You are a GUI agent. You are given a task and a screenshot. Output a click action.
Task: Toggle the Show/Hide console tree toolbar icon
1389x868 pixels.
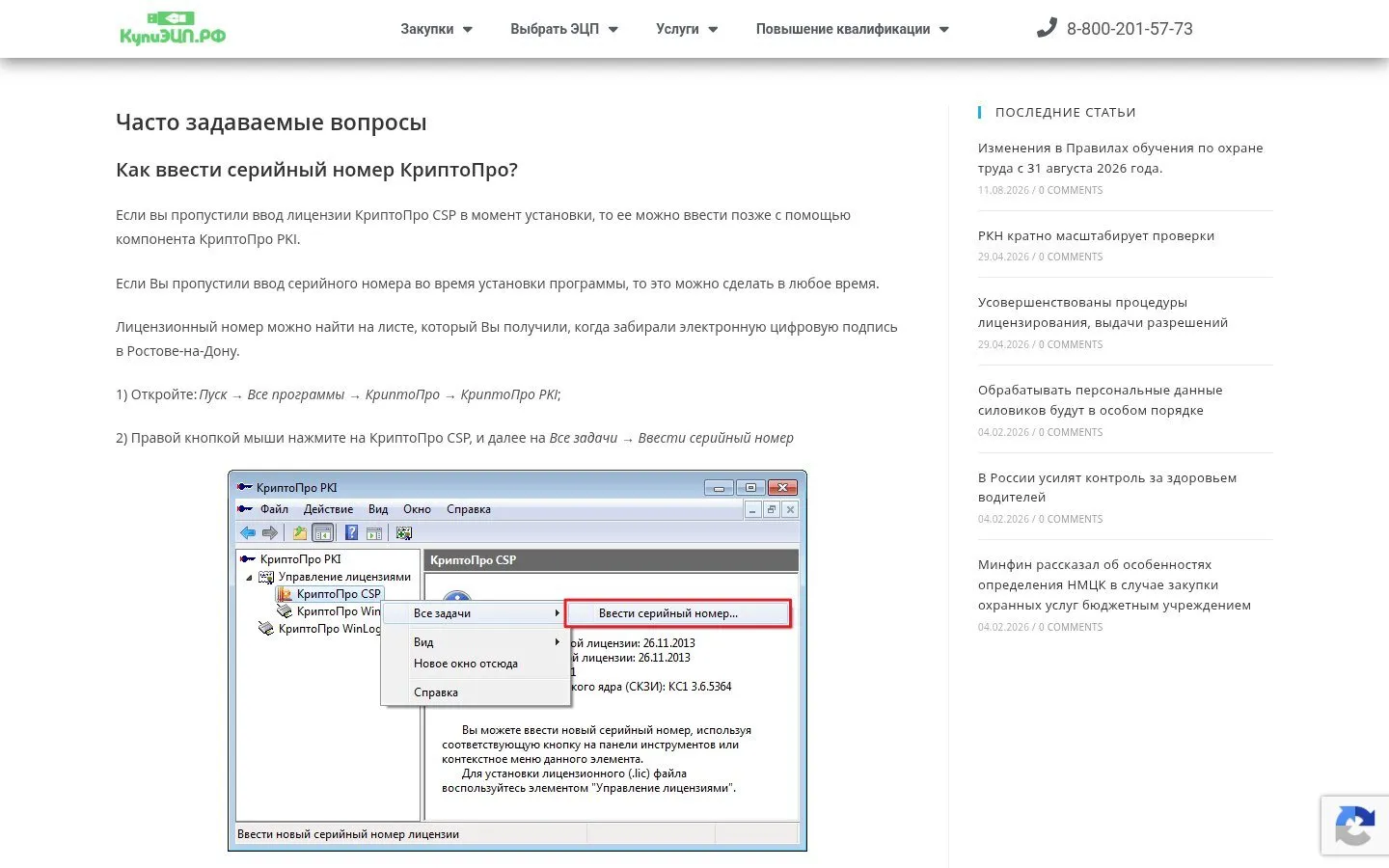(322, 532)
